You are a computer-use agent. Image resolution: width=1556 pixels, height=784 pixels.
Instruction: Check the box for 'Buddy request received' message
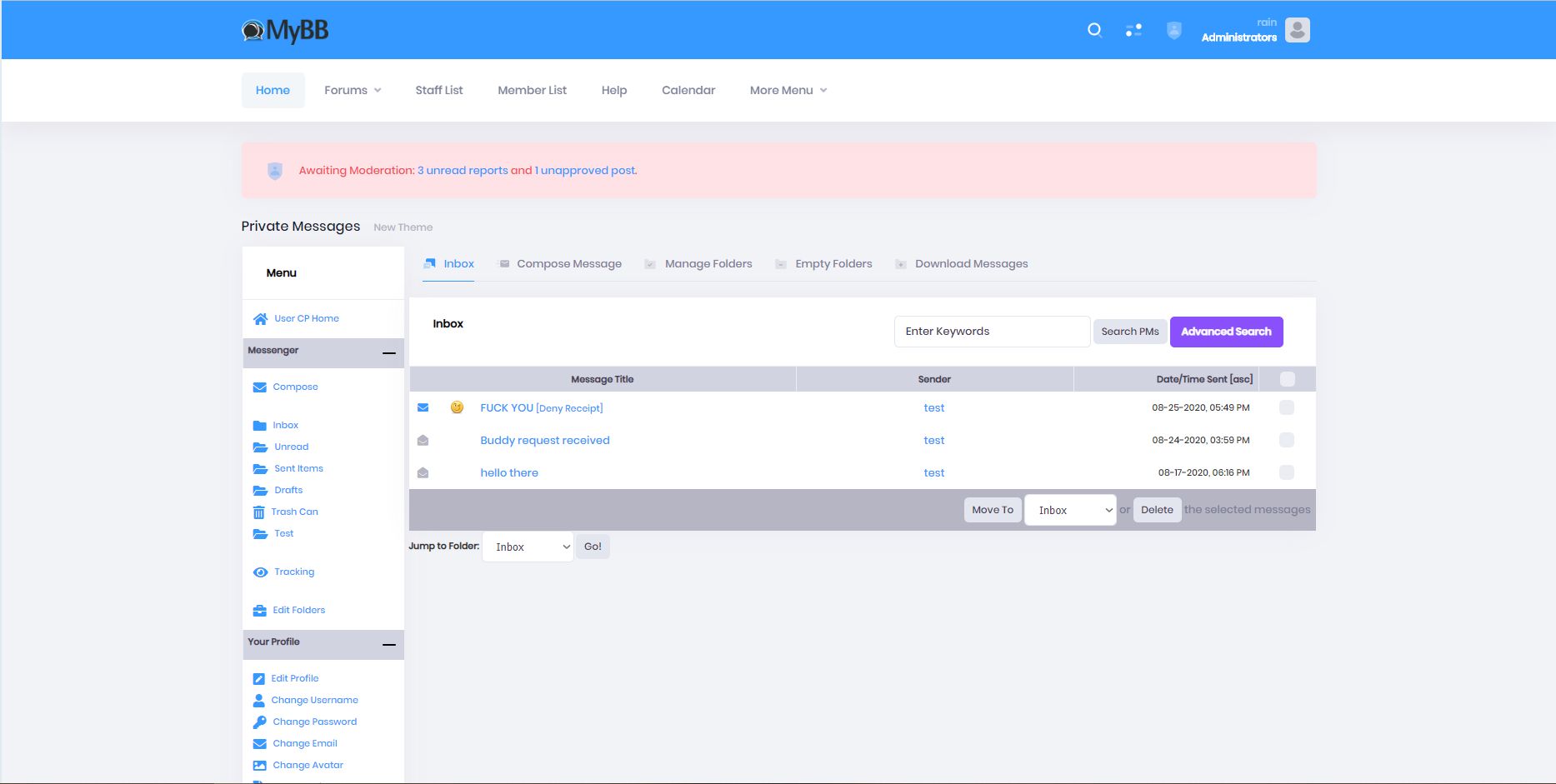point(1287,440)
